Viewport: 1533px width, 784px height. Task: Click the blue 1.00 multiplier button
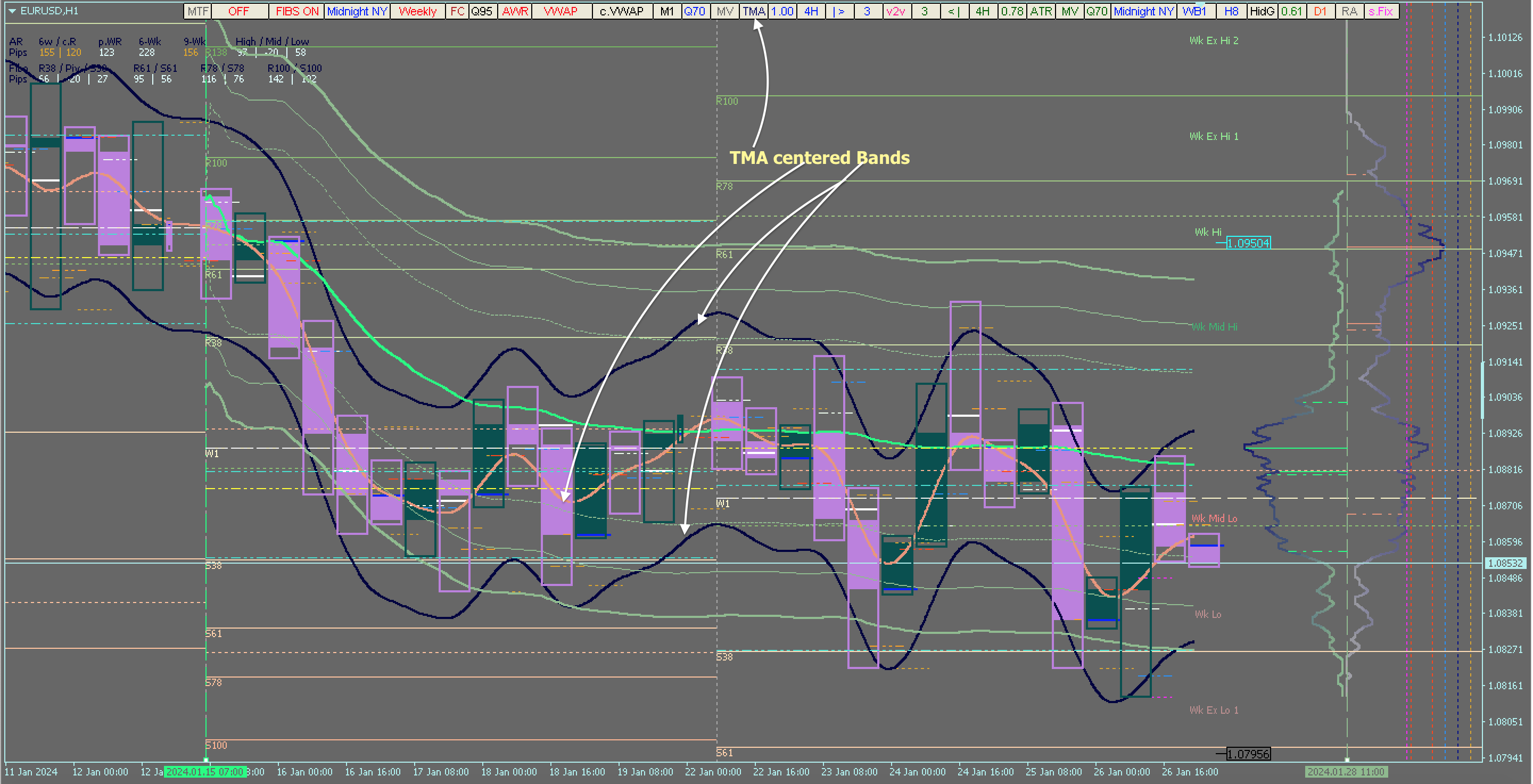click(782, 11)
